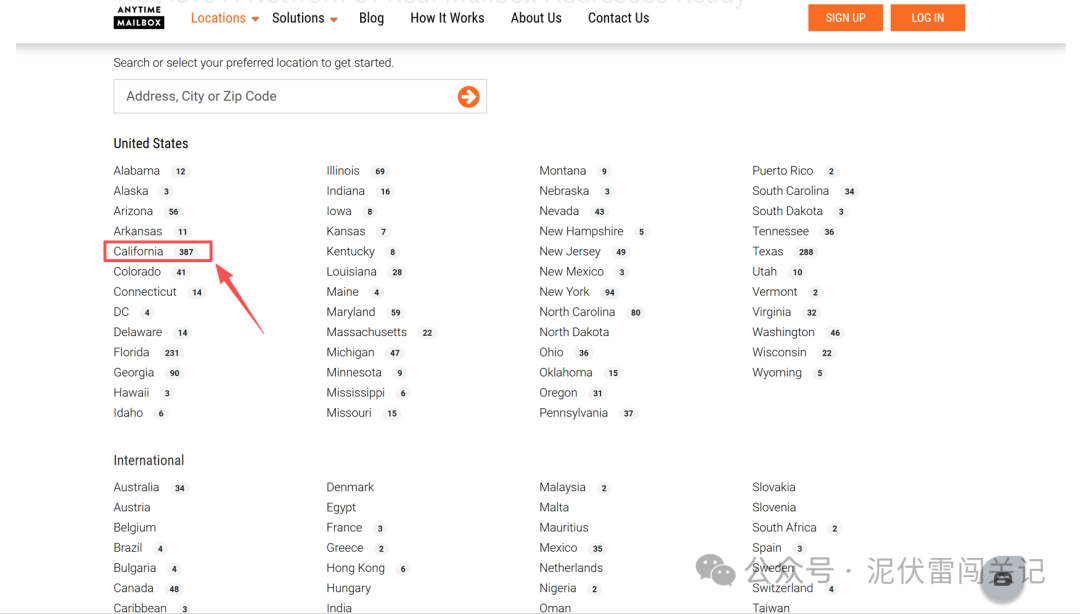Open Denmark international locations

350,487
